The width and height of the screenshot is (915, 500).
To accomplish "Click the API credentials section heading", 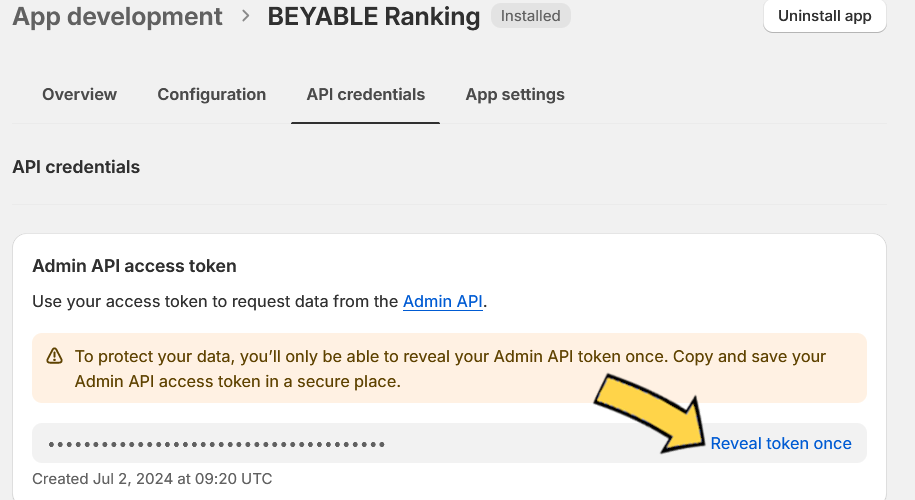I will click(76, 167).
